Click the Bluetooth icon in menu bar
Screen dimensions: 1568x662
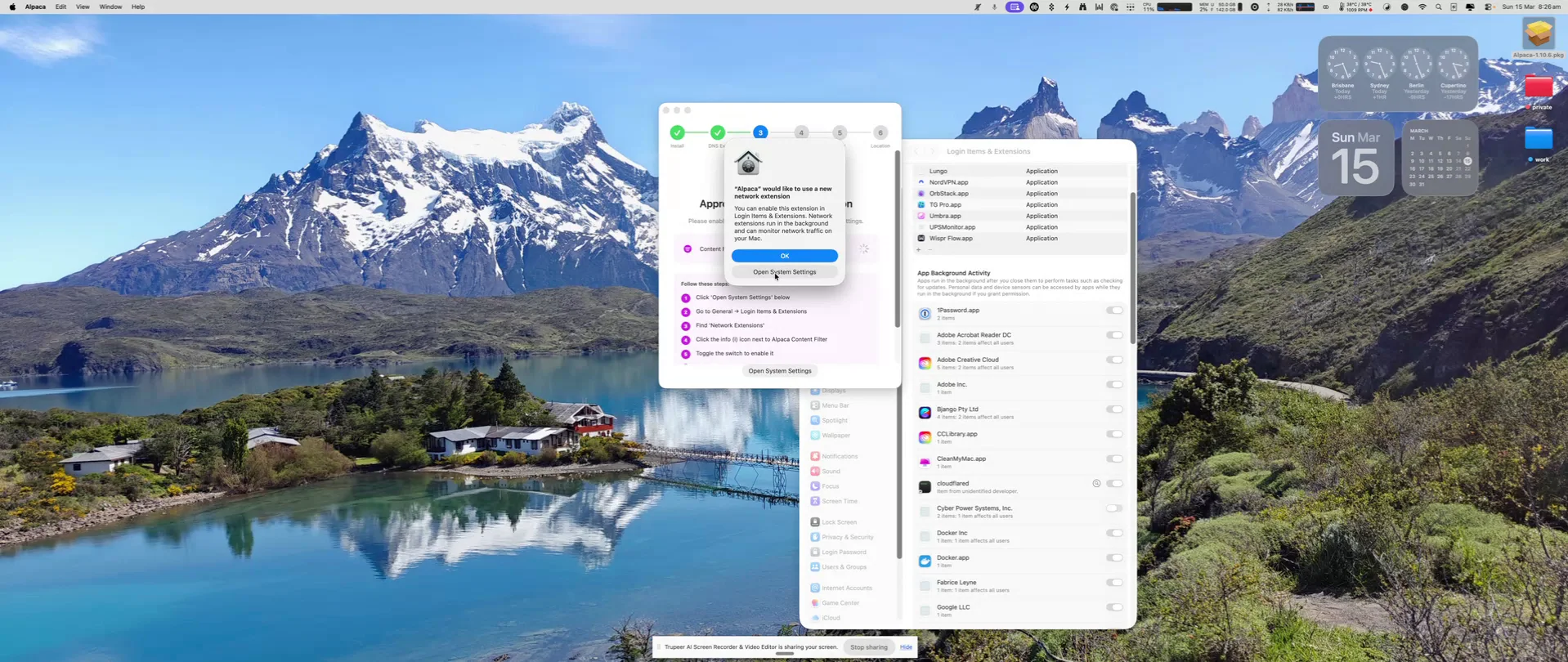pos(1051,7)
